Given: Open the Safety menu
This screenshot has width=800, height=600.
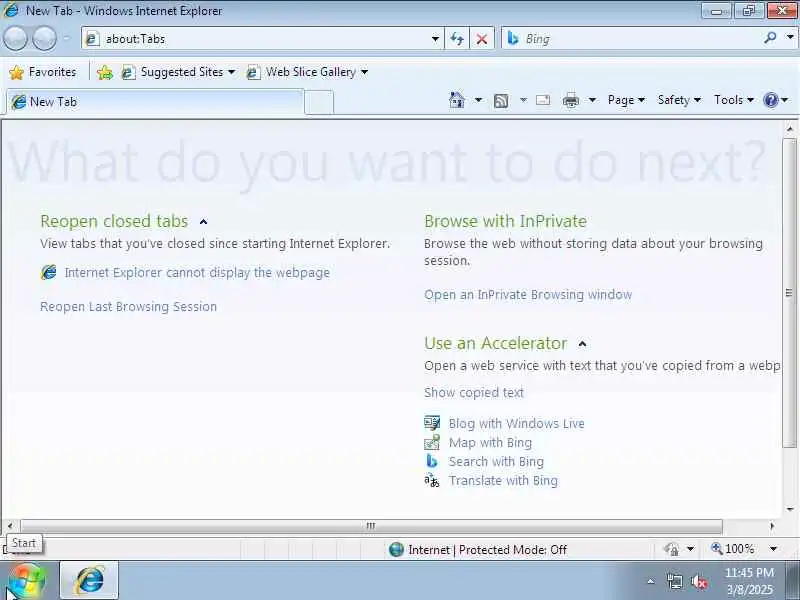Looking at the screenshot, I should (x=679, y=100).
